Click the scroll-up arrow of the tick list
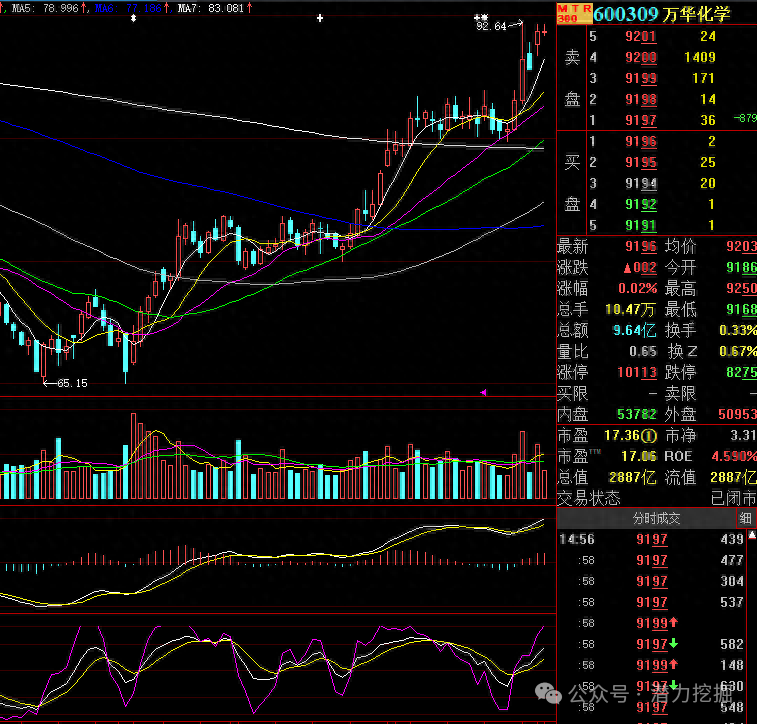This screenshot has width=757, height=724. click(752, 534)
